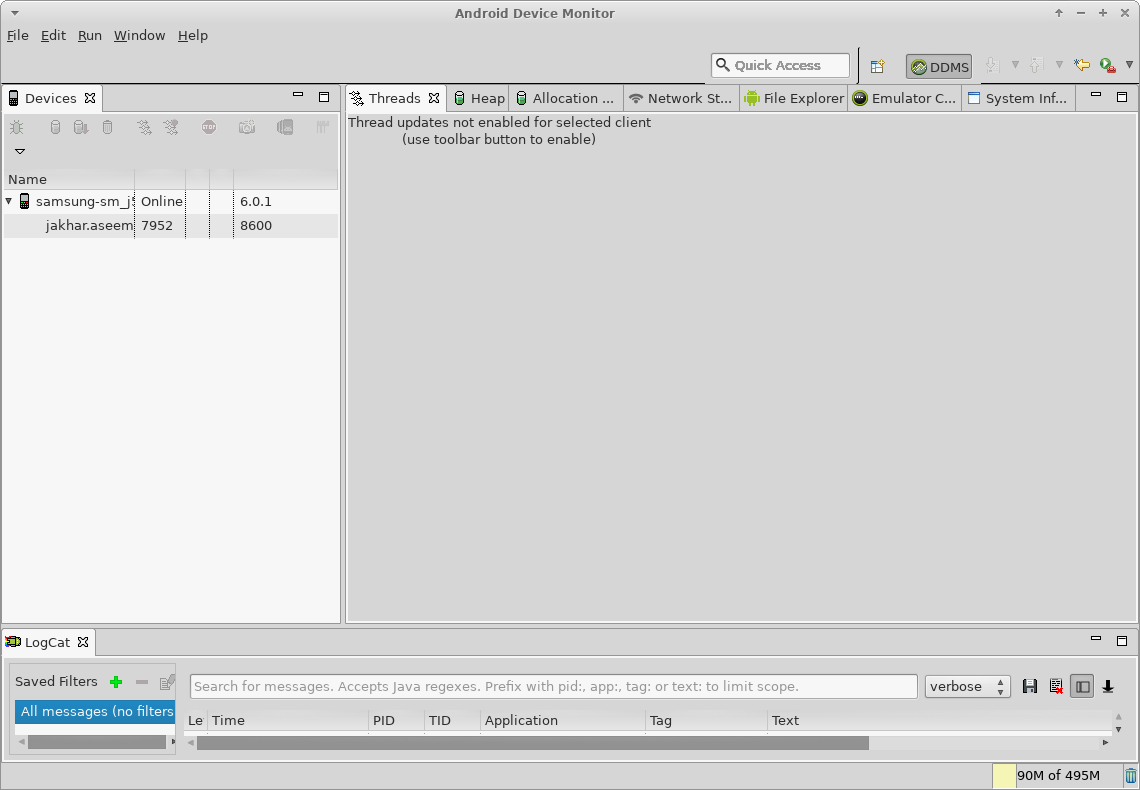Open the Window menu

tap(139, 35)
